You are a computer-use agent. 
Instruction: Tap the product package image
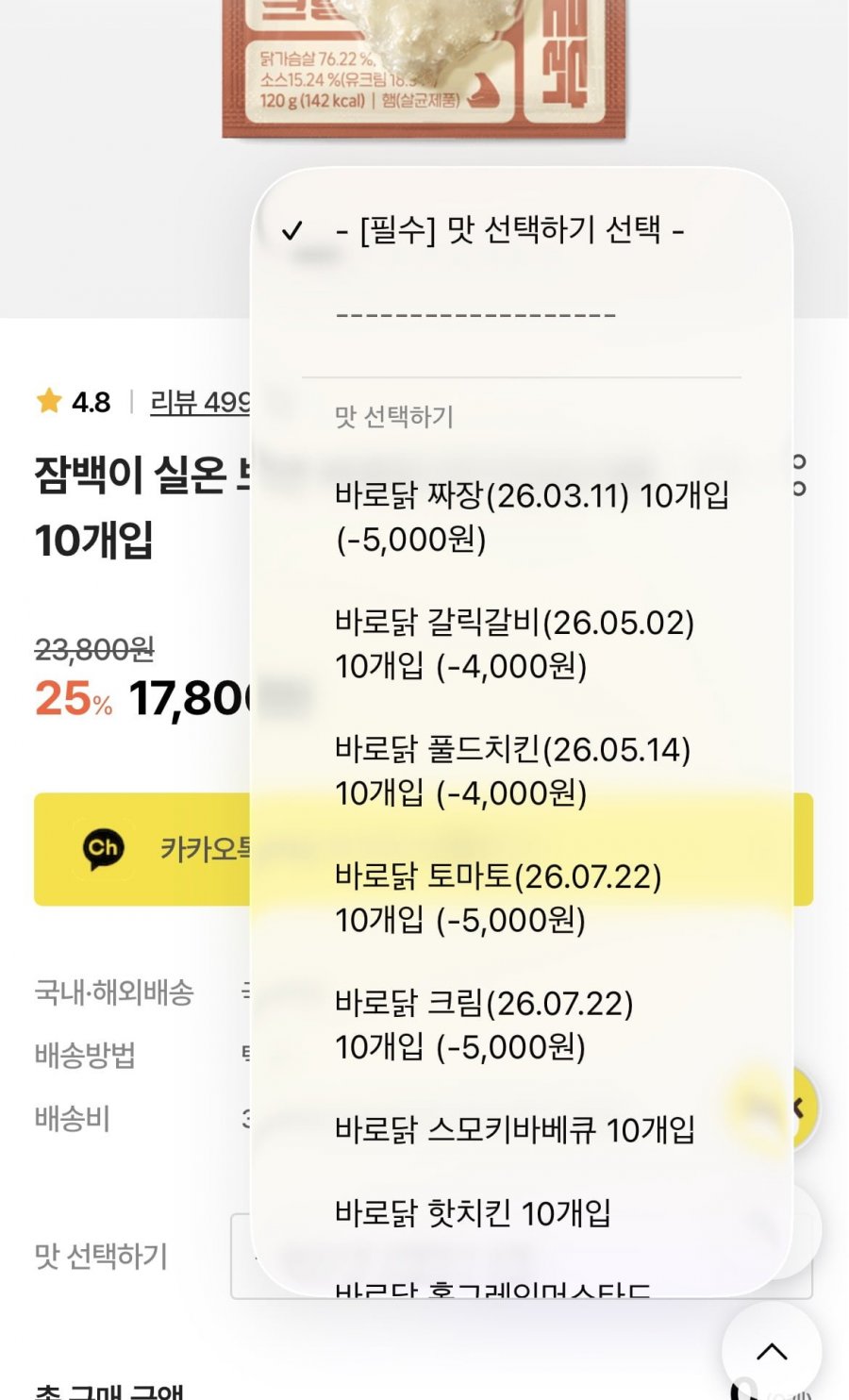tap(423, 68)
